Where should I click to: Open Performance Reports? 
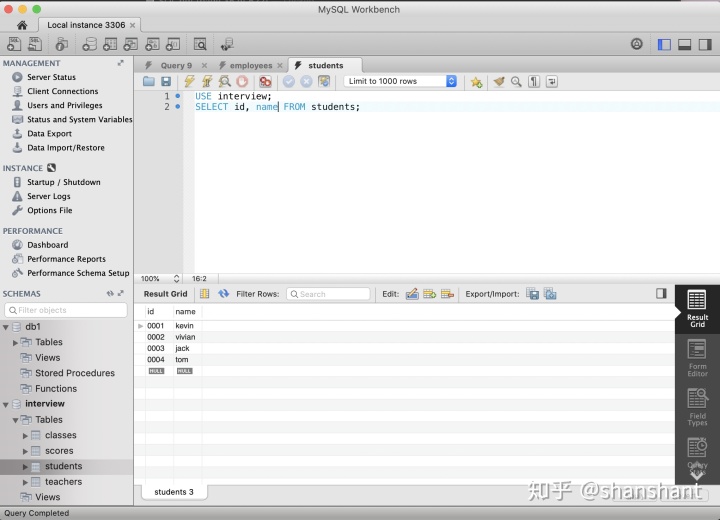point(66,259)
